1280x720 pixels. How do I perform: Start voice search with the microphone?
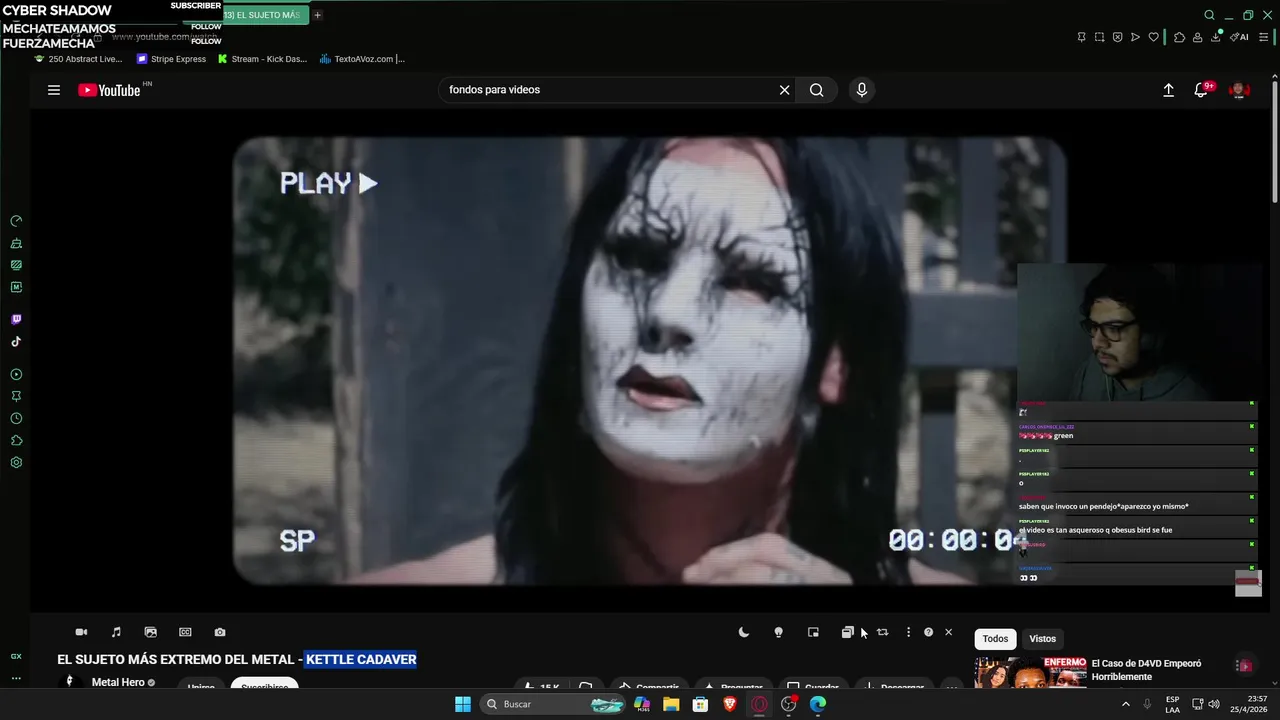pos(862,90)
